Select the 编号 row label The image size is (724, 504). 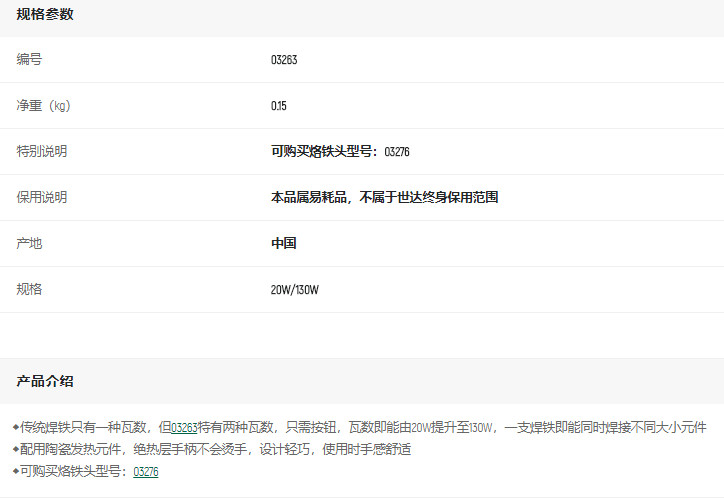pos(29,60)
